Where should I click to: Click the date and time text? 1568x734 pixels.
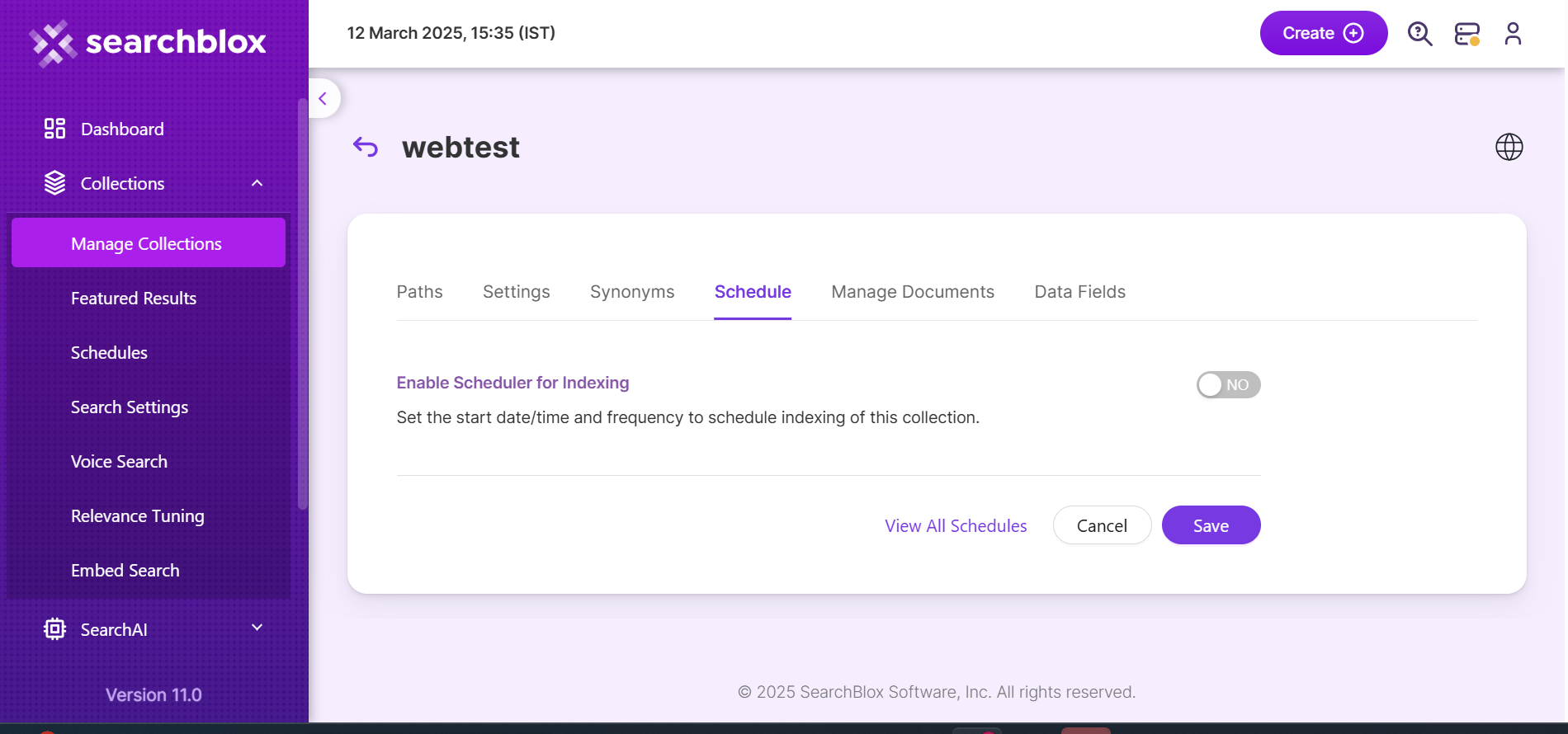point(451,33)
